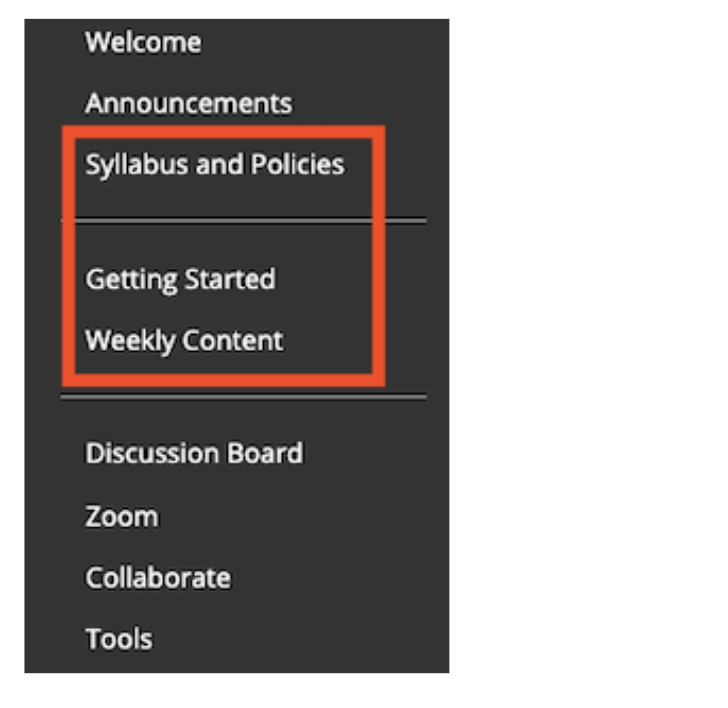This screenshot has width=728, height=708.
Task: Click the word Content in Weekly Content
Action: tap(232, 341)
